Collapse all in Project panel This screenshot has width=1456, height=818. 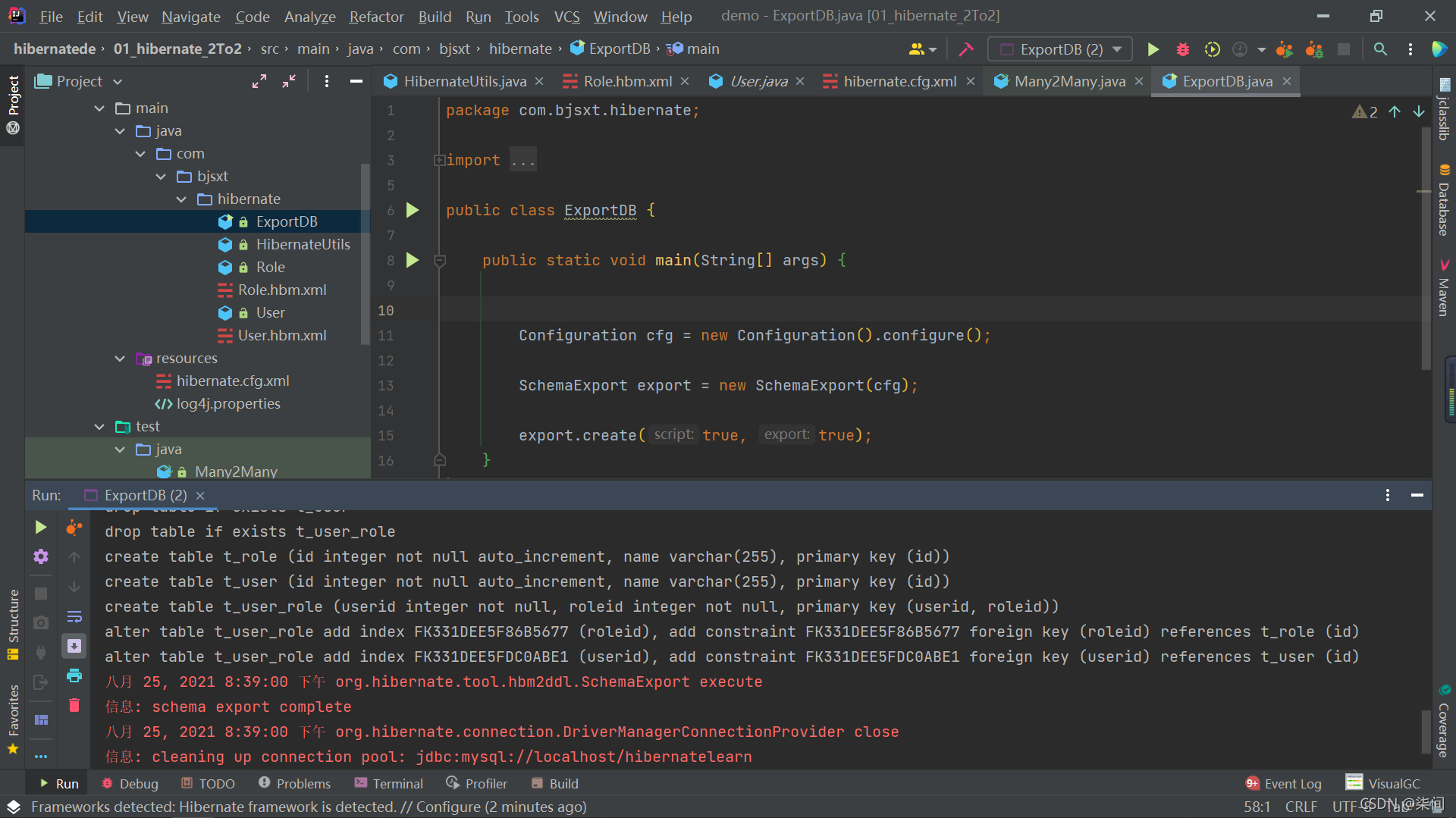tap(289, 81)
